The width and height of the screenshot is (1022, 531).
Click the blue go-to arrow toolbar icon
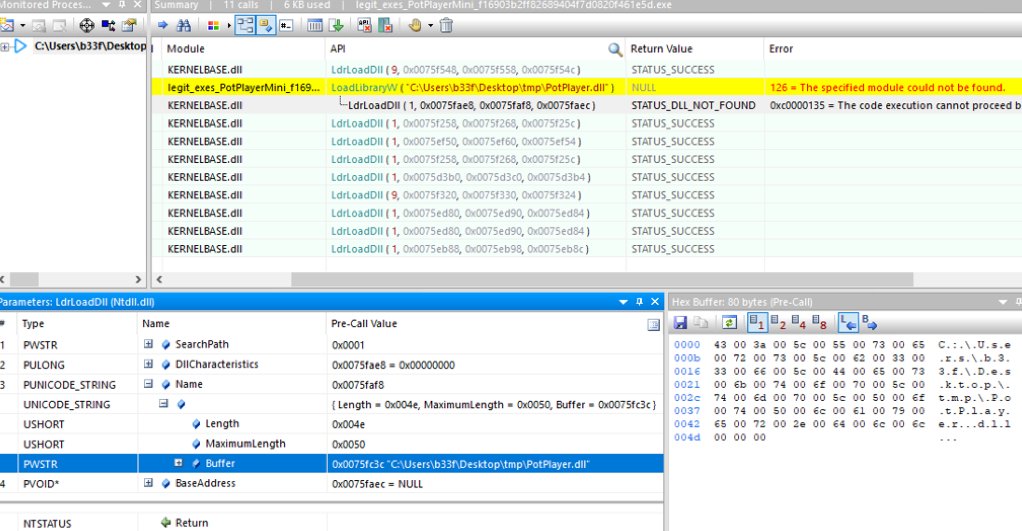pos(163,25)
